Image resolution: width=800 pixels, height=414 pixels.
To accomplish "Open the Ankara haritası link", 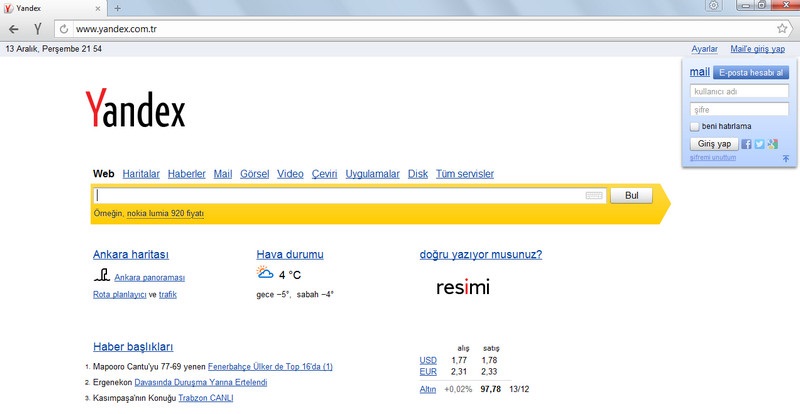I will [x=131, y=254].
